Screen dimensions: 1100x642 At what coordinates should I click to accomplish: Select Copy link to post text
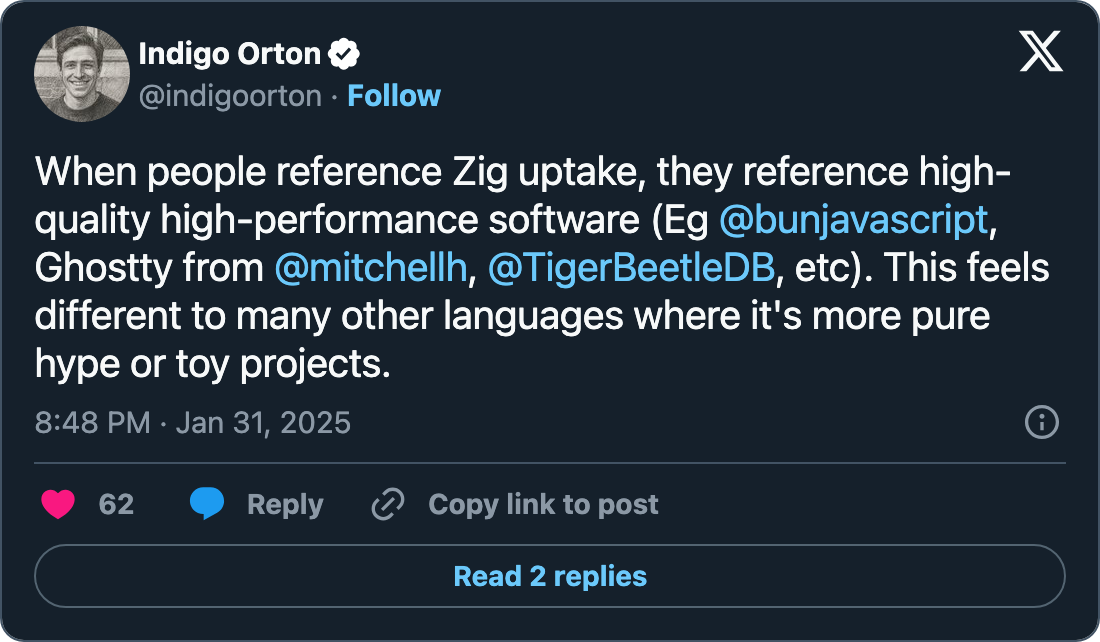(543, 505)
